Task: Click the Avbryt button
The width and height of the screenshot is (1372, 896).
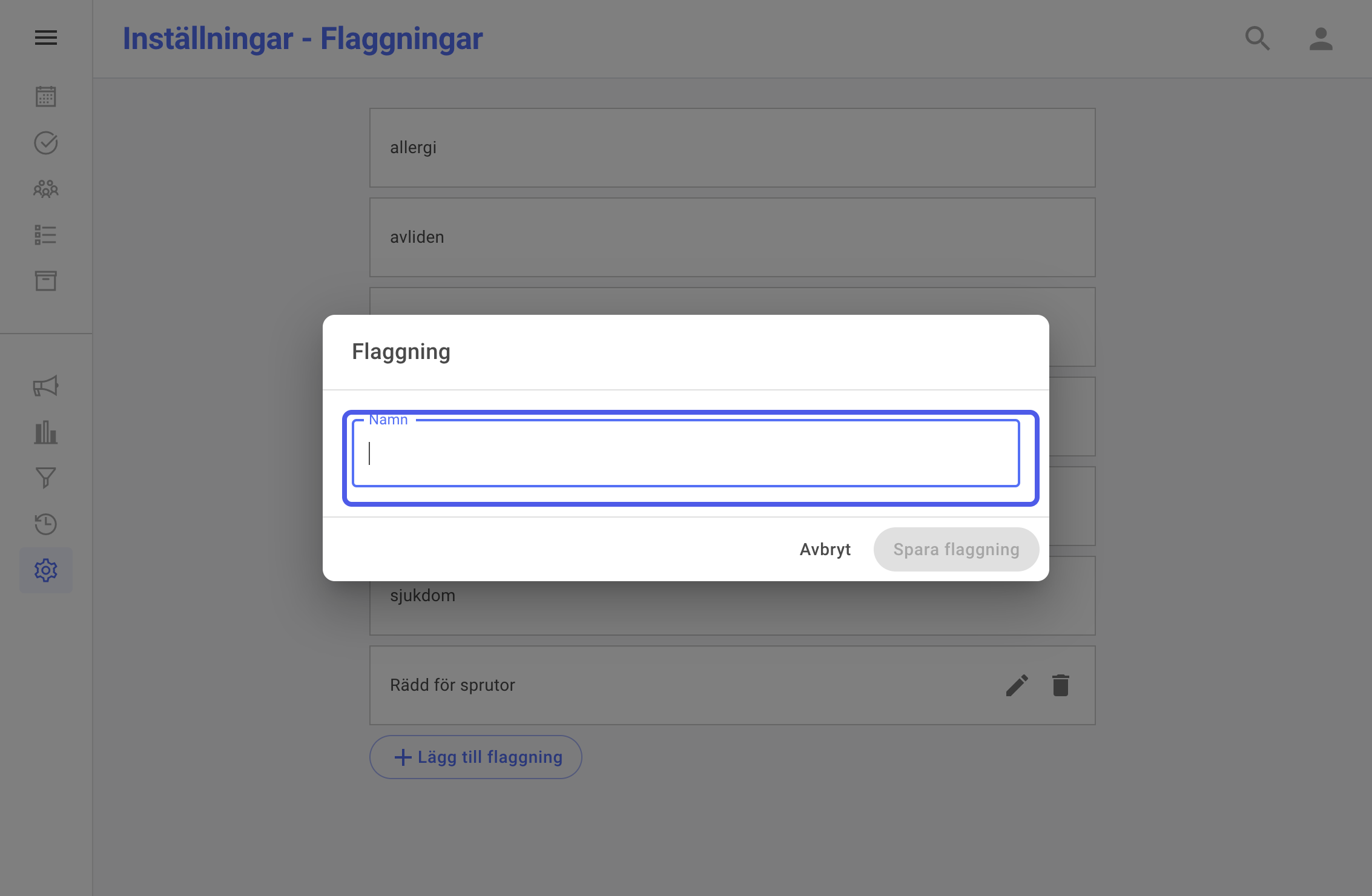Action: [825, 549]
